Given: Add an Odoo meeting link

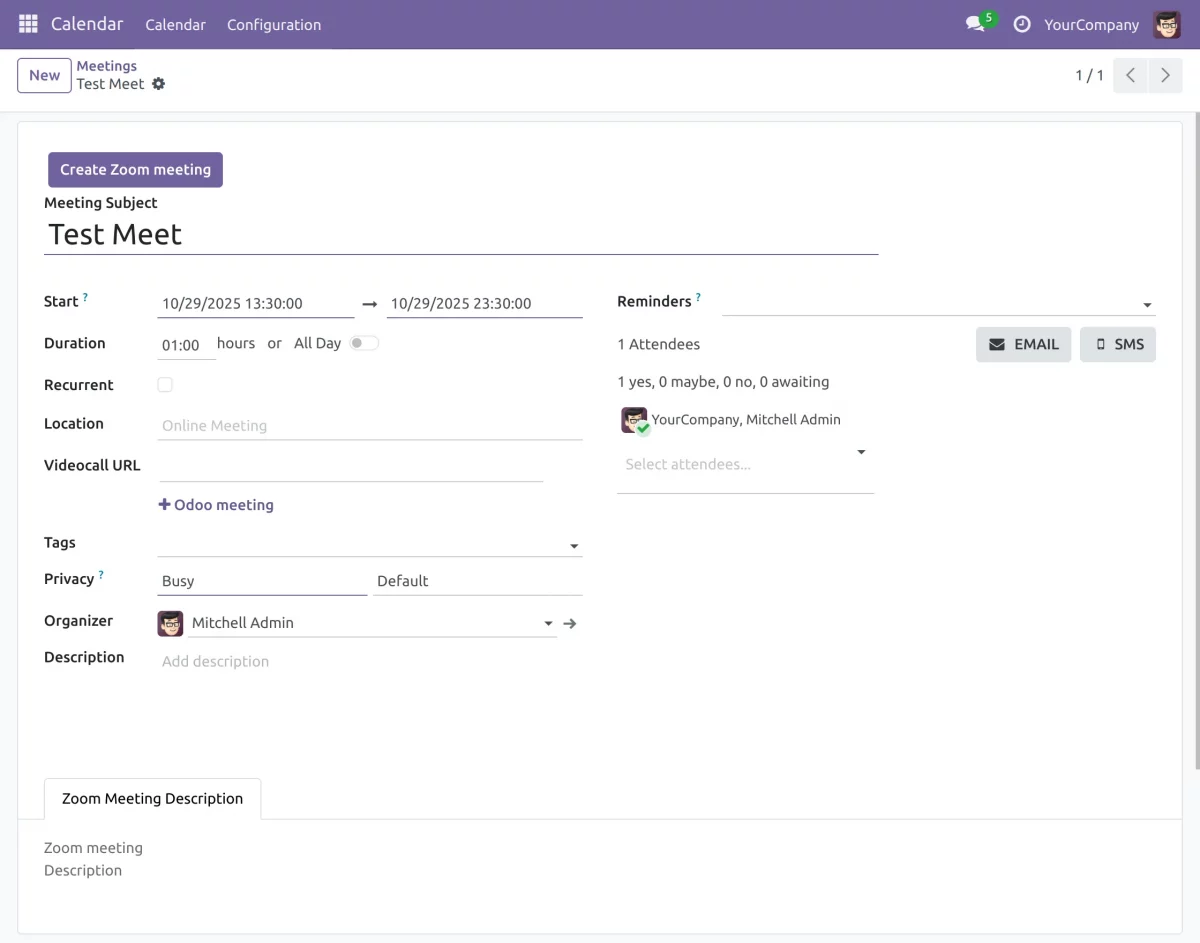Looking at the screenshot, I should [216, 505].
